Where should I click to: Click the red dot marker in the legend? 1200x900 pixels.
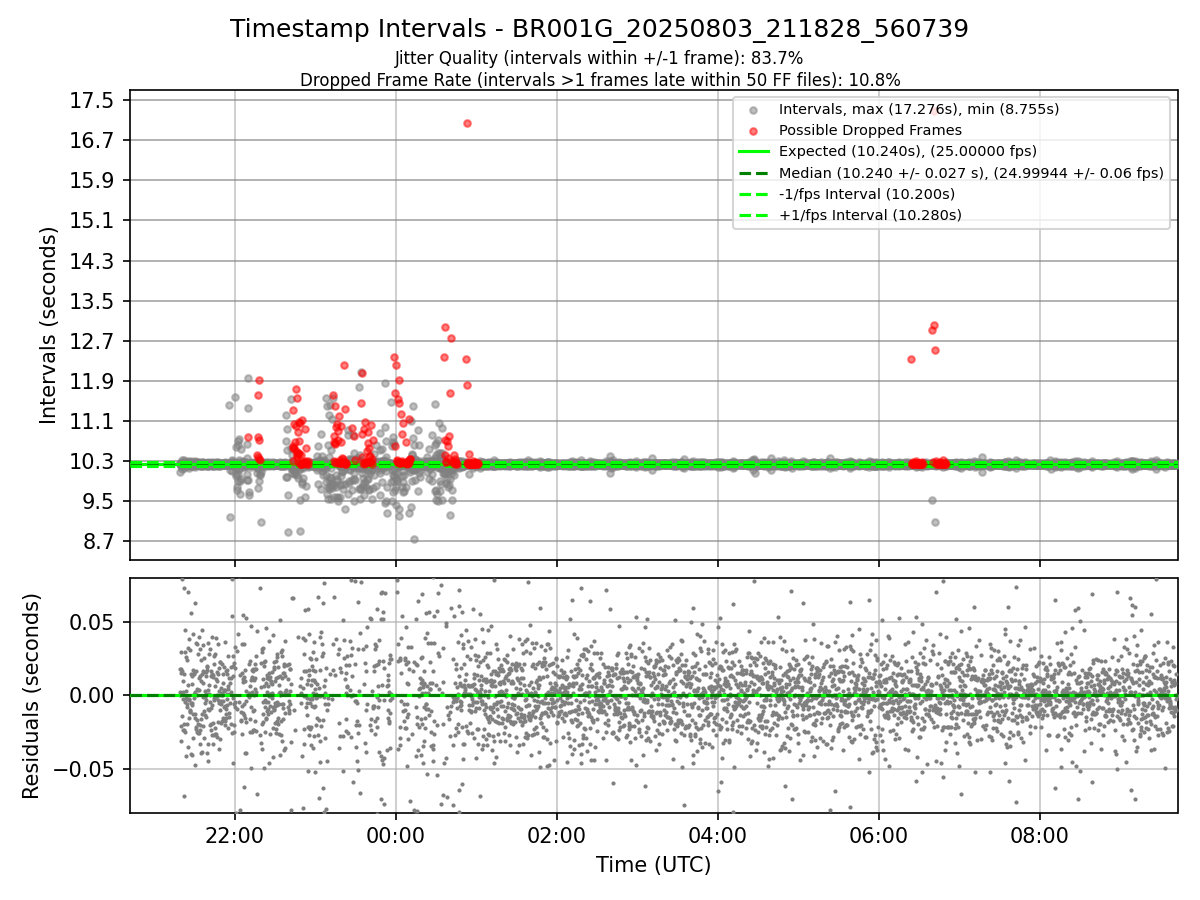coord(753,130)
